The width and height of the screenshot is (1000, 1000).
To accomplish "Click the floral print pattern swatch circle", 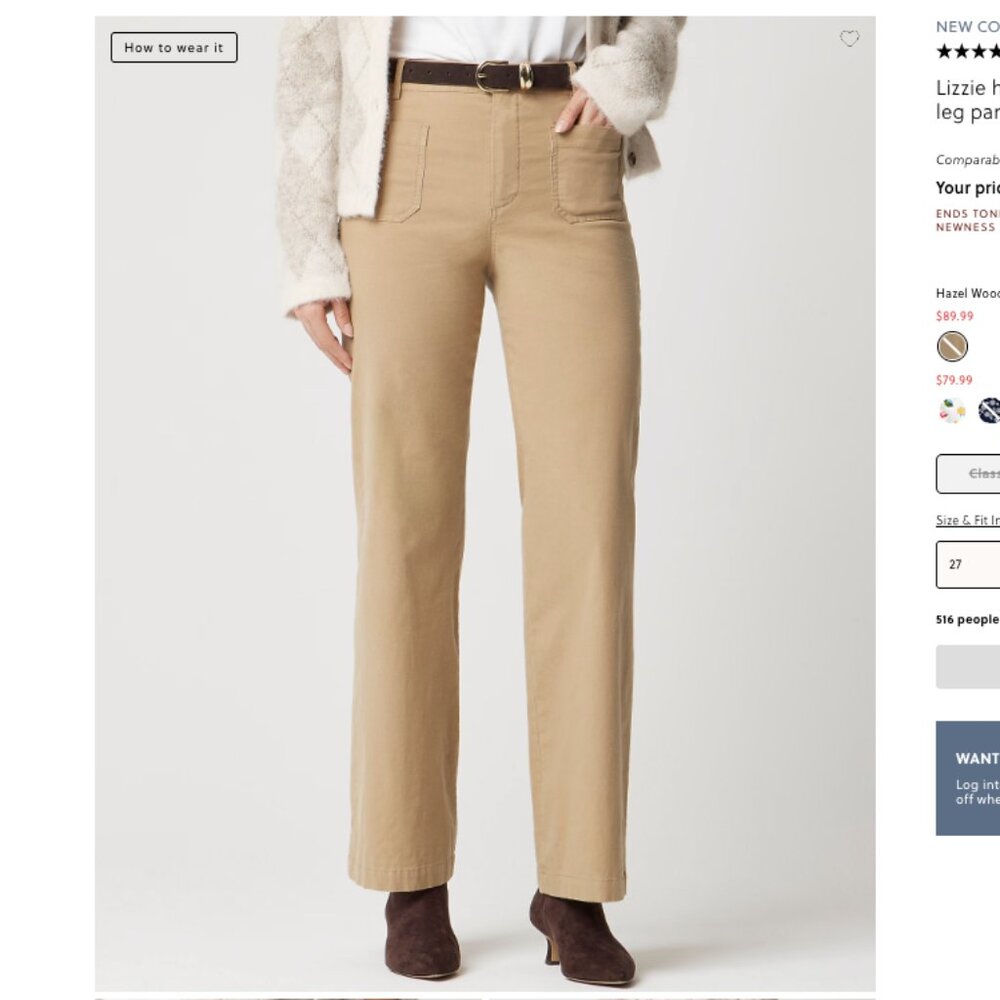I will coord(952,410).
